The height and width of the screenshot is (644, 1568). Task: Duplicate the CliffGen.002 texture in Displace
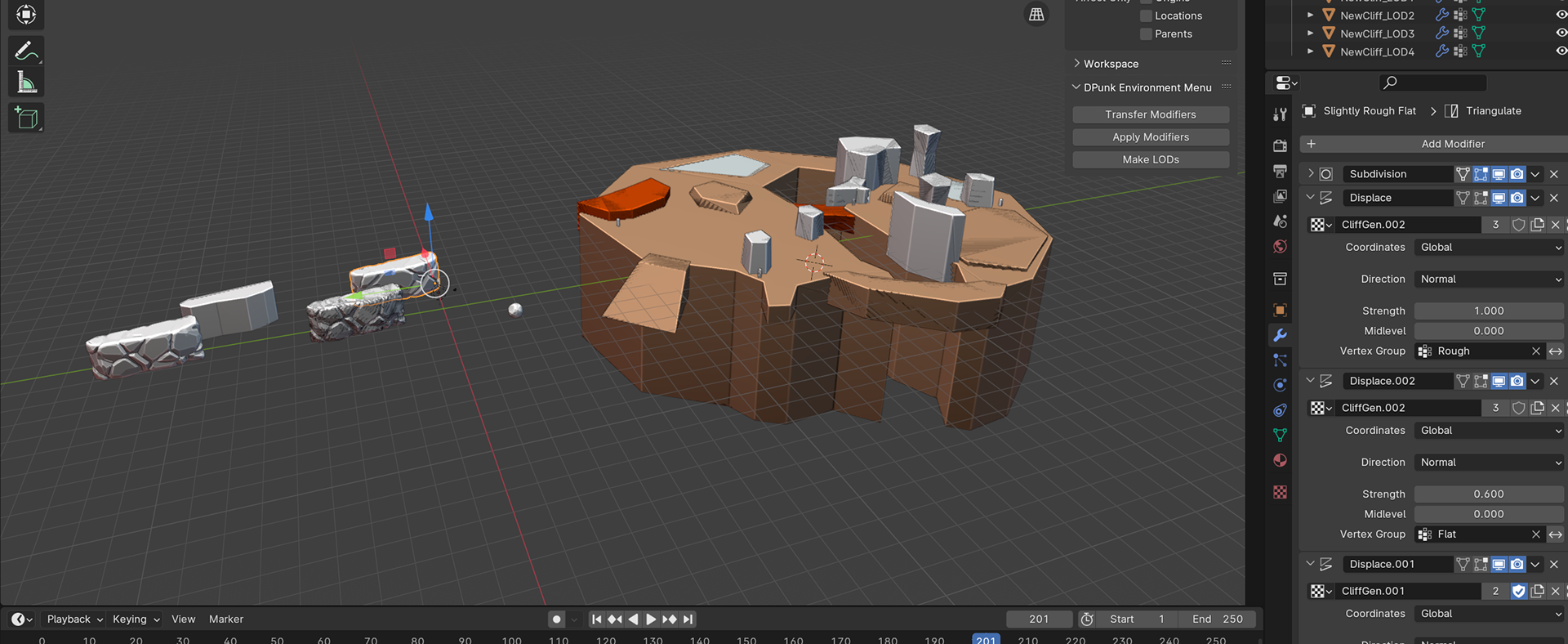click(x=1538, y=225)
